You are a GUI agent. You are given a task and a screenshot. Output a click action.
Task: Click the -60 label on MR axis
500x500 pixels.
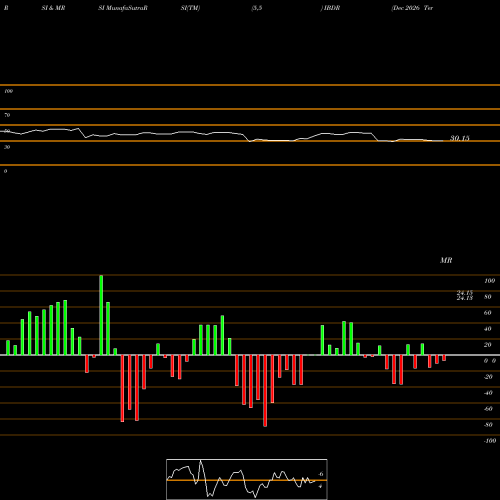tap(488, 409)
